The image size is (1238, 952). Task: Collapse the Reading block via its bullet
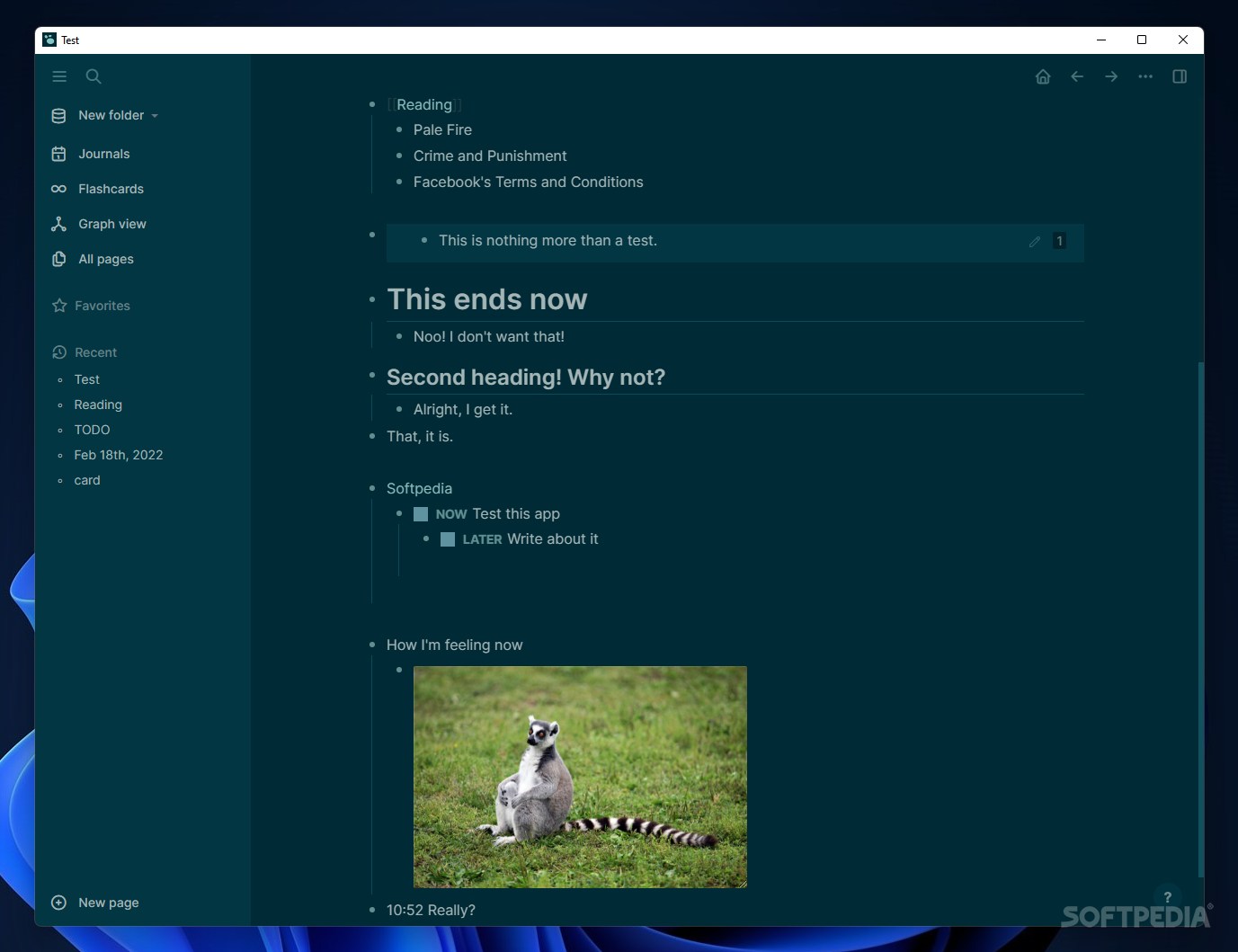372,104
